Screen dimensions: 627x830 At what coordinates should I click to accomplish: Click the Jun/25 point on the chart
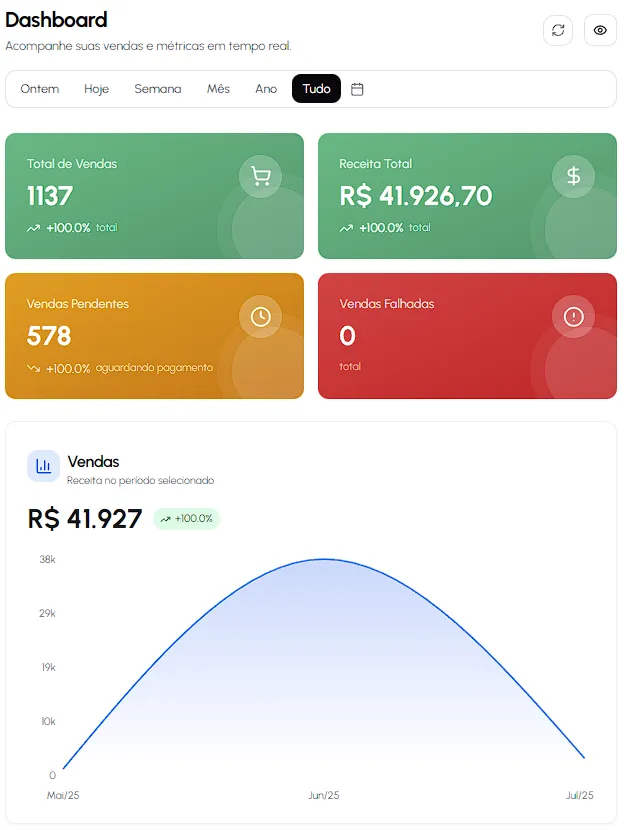click(x=322, y=560)
